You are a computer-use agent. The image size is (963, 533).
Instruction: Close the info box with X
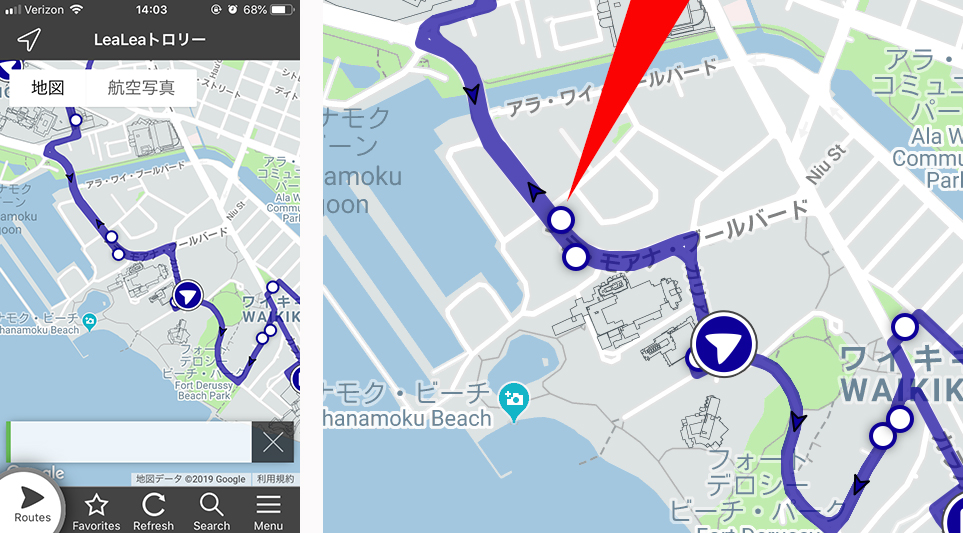[273, 442]
